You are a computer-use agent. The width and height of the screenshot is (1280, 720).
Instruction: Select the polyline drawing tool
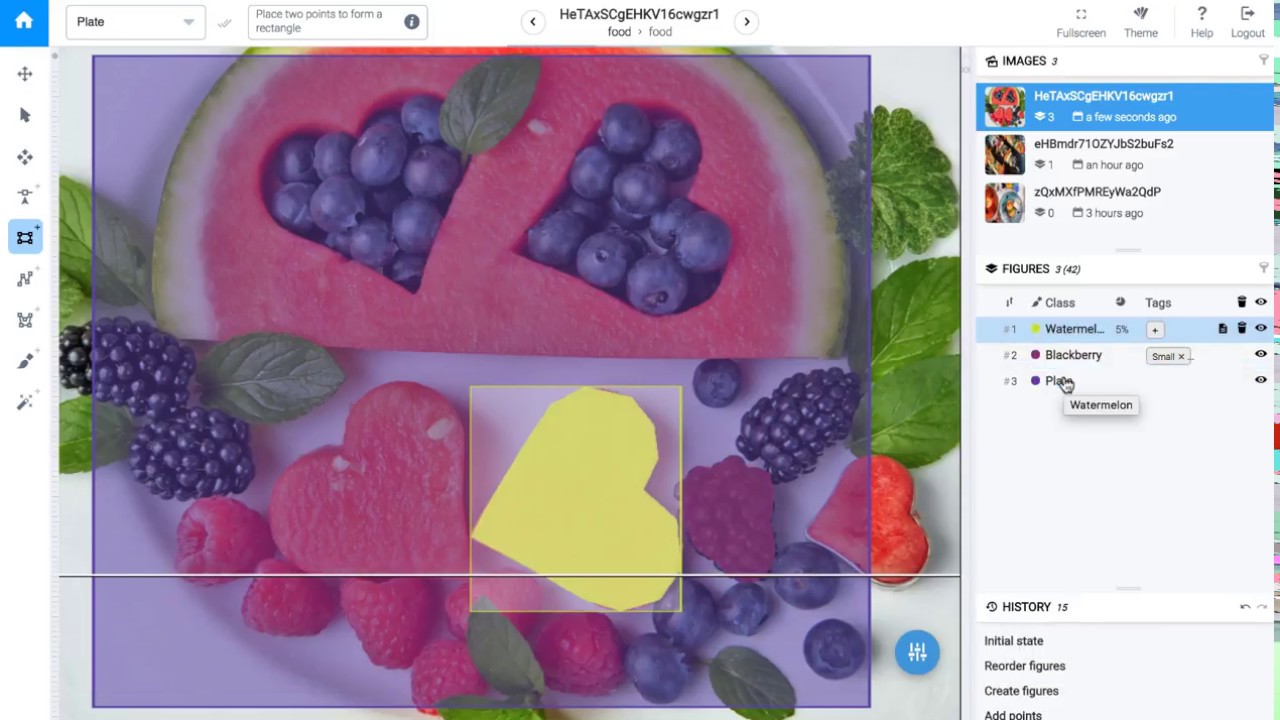25,279
